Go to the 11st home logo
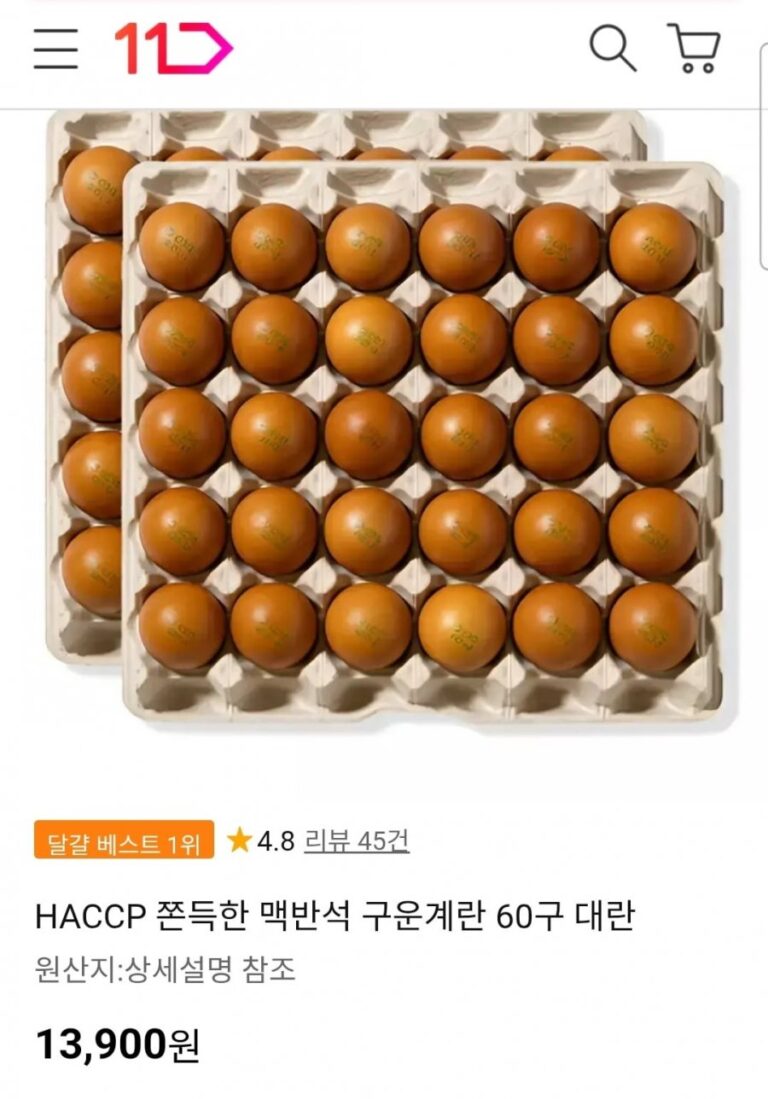 point(173,48)
